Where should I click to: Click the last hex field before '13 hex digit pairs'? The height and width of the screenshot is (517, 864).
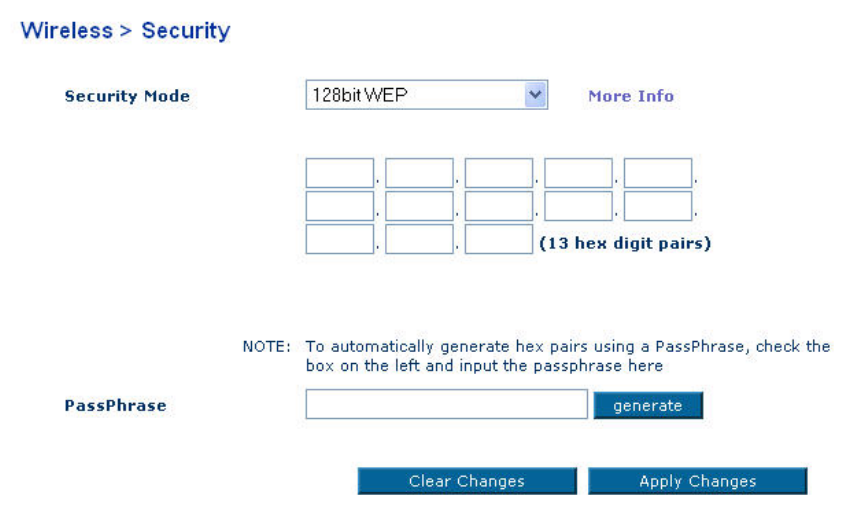tap(498, 239)
